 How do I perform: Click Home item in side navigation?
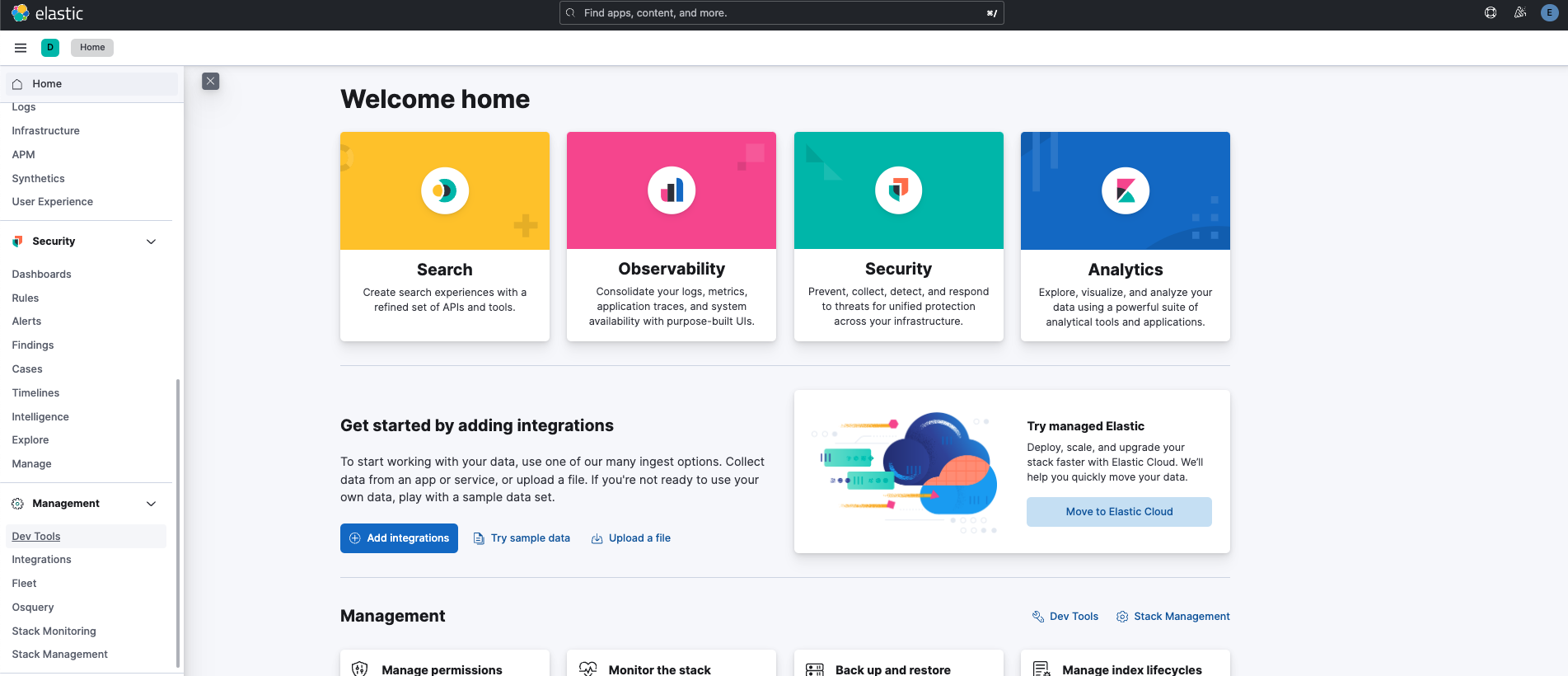pyautogui.click(x=91, y=84)
